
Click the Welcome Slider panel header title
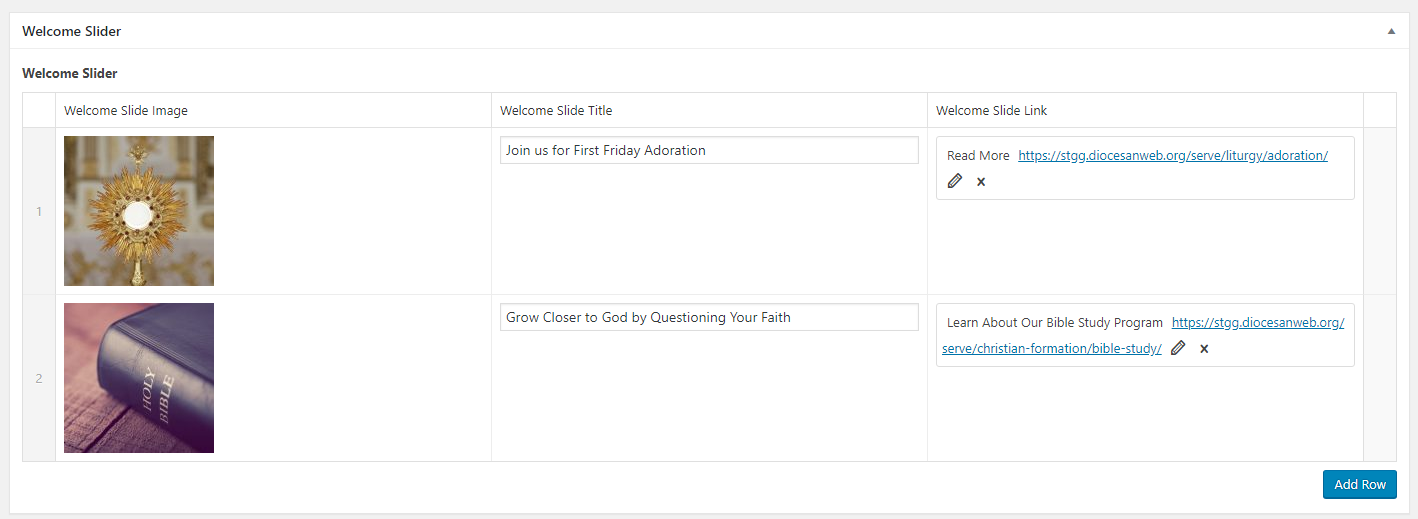(71, 31)
